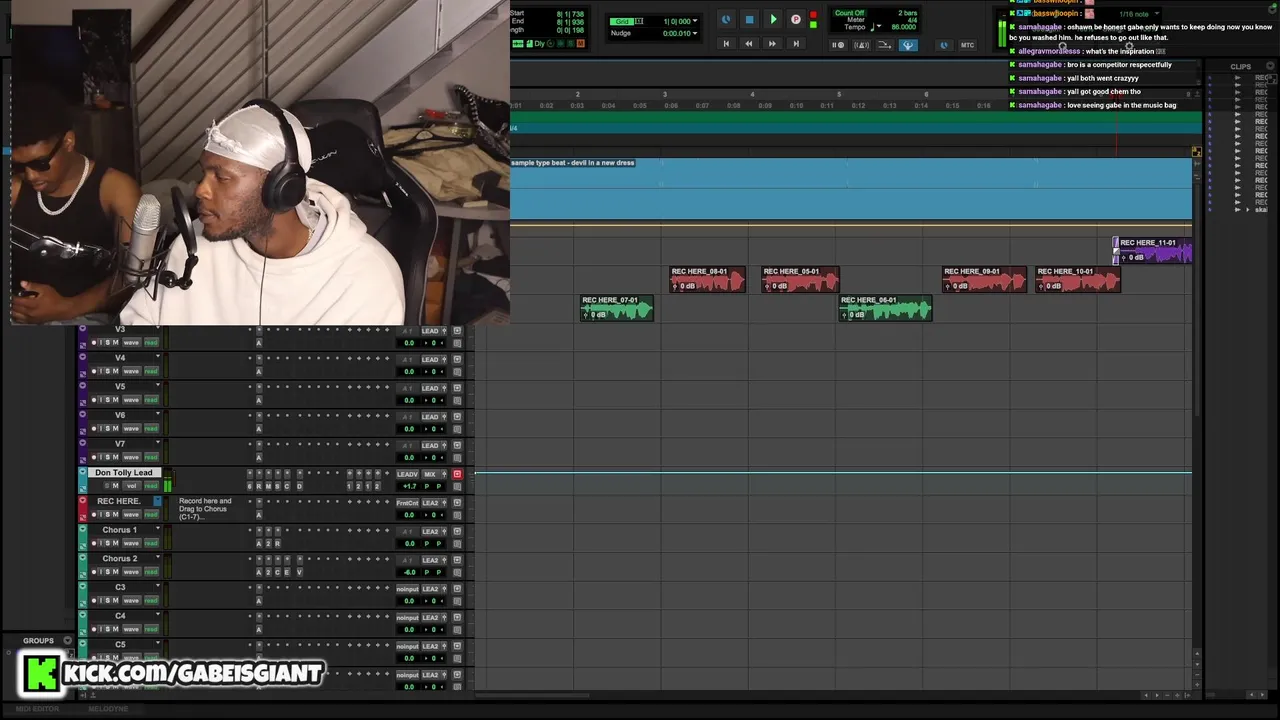The image size is (1280, 720).
Task: Toggle the QuickPunch P transport button
Action: (x=796, y=19)
